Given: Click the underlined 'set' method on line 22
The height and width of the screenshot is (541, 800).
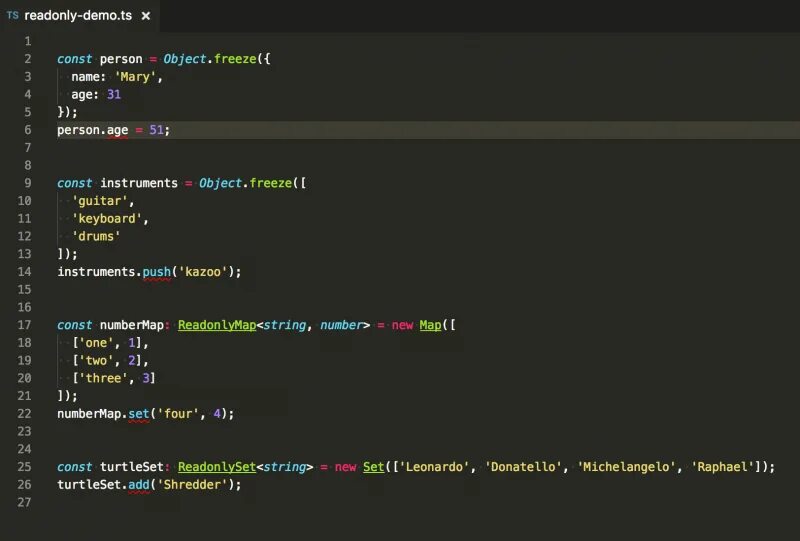Looking at the screenshot, I should tap(139, 414).
